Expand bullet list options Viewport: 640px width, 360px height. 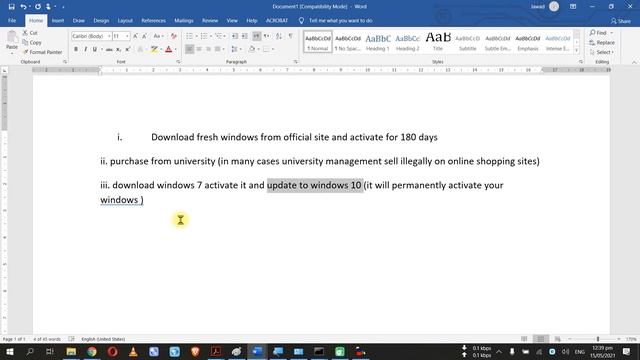coord(196,36)
